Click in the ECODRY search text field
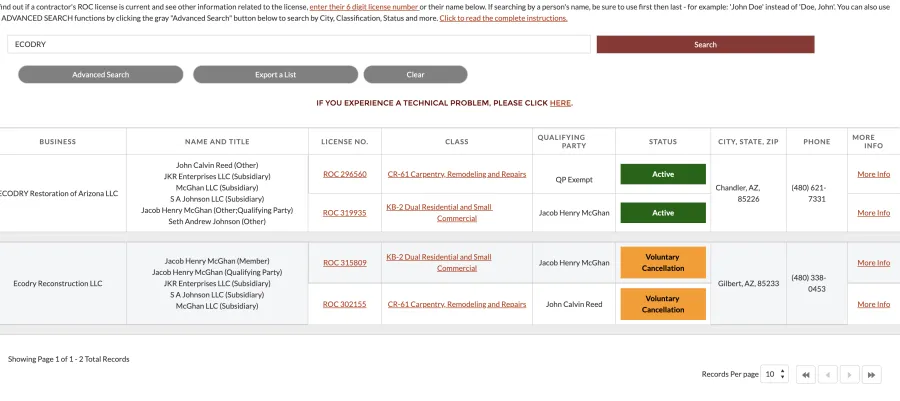 pos(298,45)
